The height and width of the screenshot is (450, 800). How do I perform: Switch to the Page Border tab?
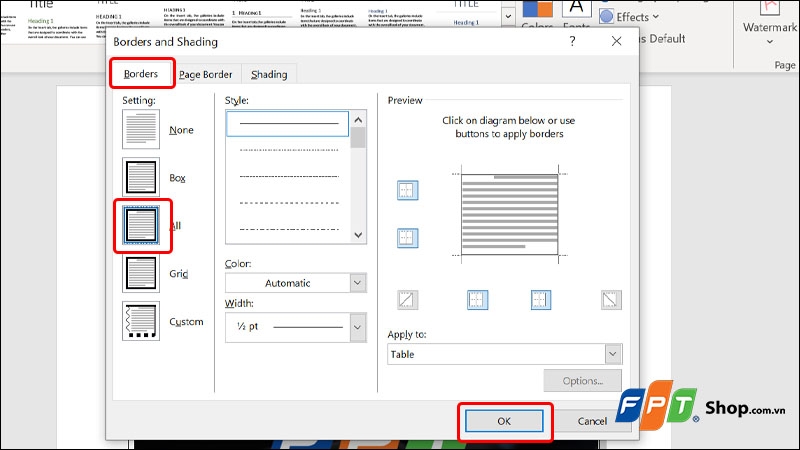click(x=206, y=75)
